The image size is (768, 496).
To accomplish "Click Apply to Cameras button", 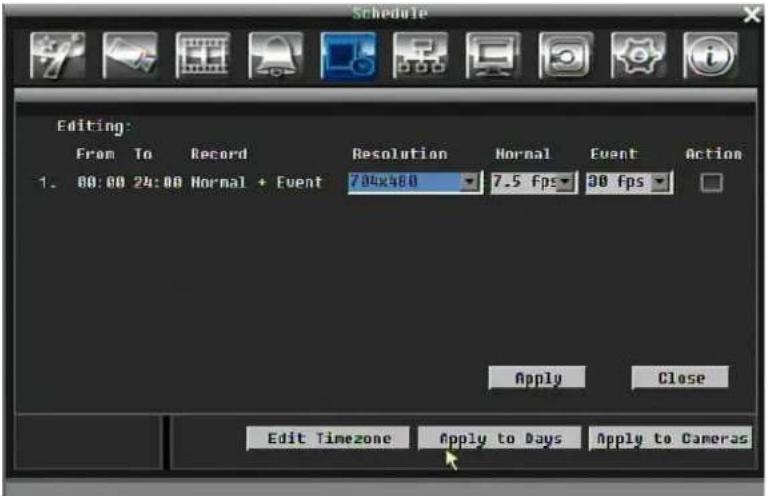I will tap(671, 438).
